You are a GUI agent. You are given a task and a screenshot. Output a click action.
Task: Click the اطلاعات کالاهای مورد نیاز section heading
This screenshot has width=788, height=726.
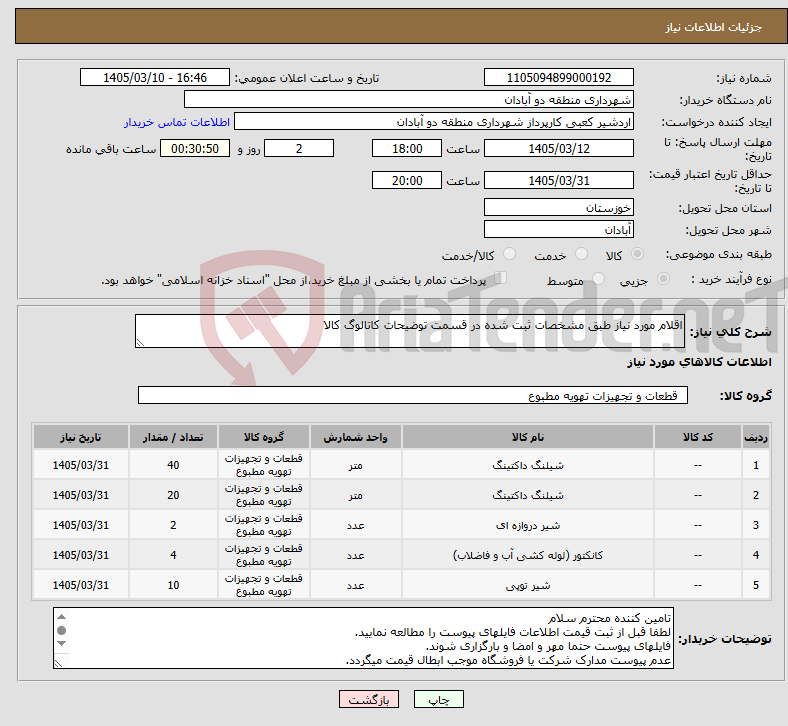coord(699,362)
